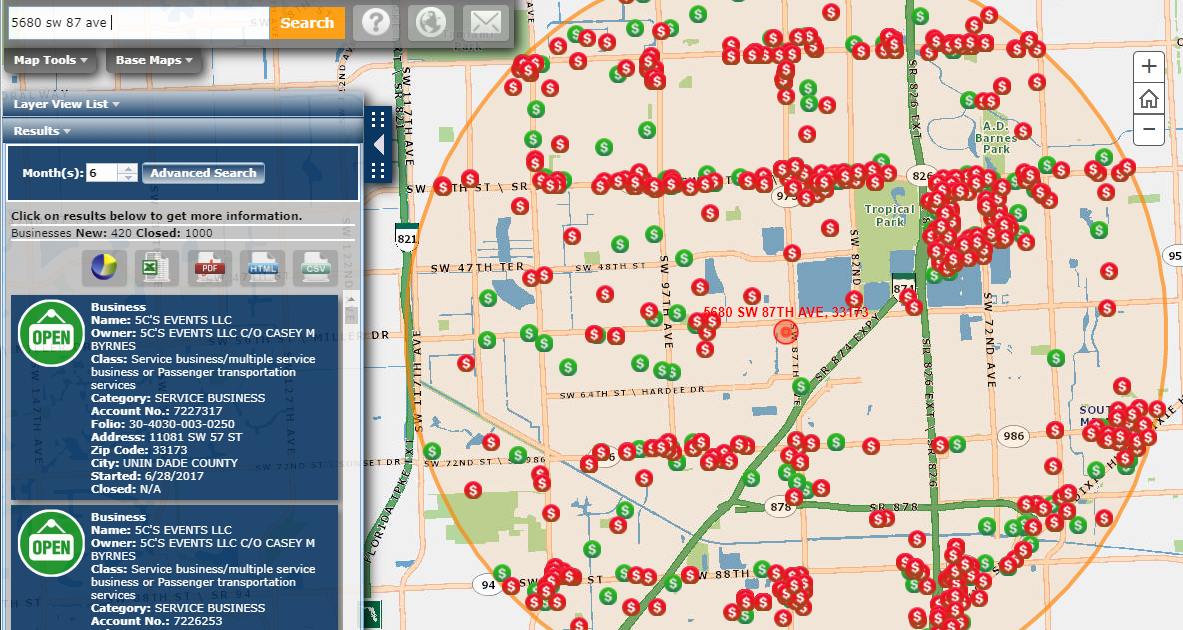Click the Month(s) number field

pyautogui.click(x=102, y=173)
